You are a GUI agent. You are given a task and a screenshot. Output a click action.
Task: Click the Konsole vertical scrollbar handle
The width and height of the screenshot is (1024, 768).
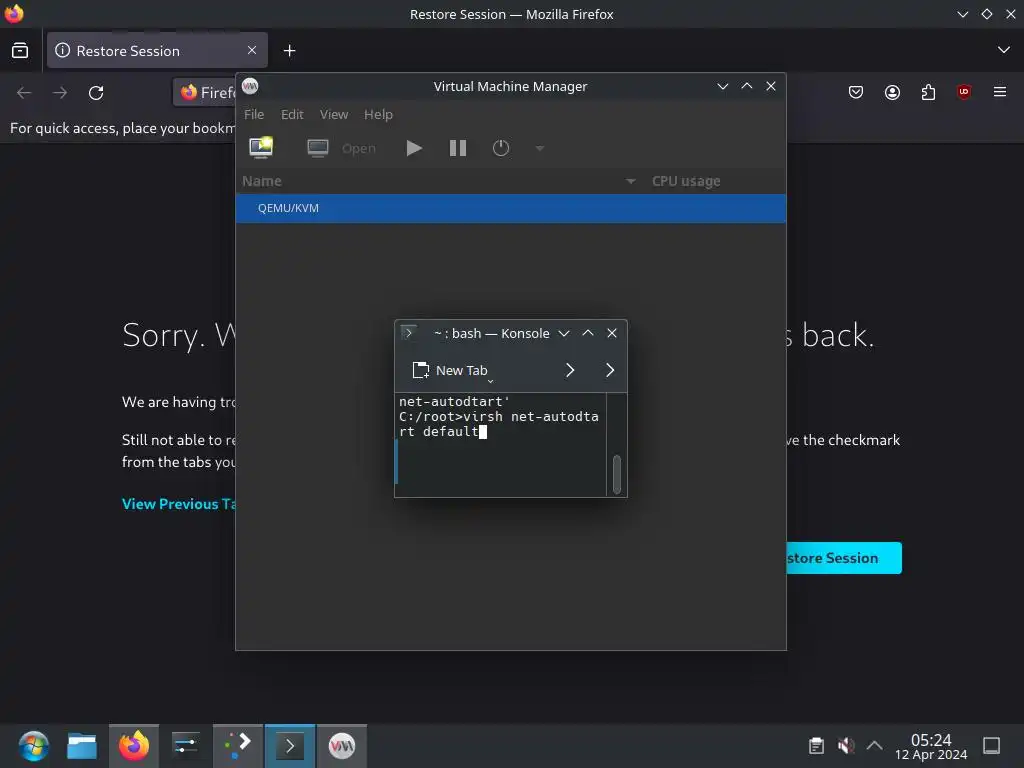(616, 474)
